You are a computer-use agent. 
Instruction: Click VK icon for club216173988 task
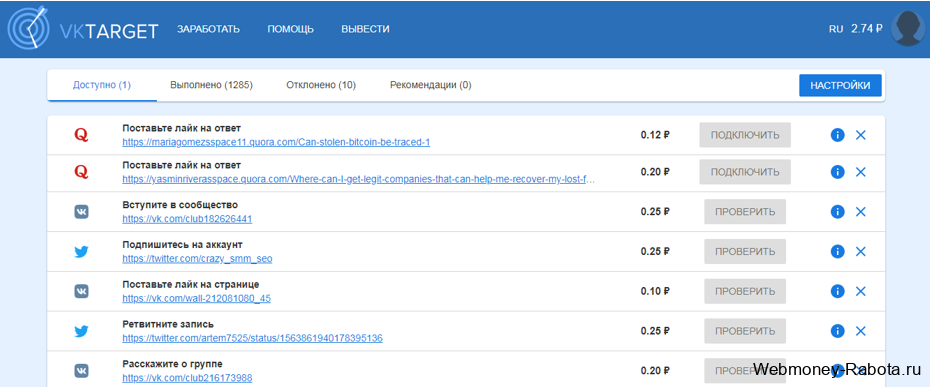click(x=81, y=371)
